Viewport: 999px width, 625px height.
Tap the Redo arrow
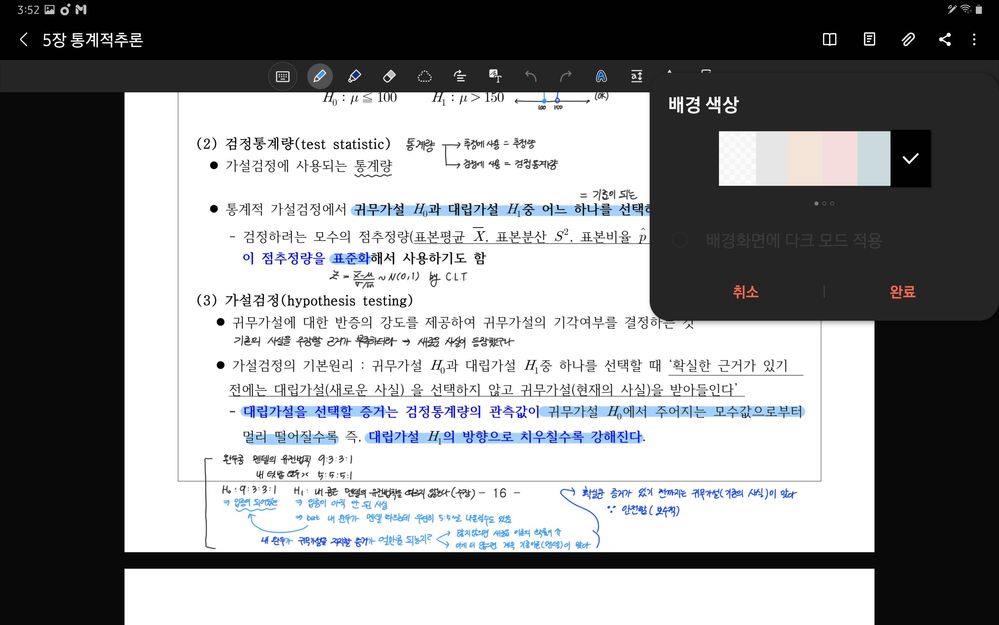coord(566,76)
